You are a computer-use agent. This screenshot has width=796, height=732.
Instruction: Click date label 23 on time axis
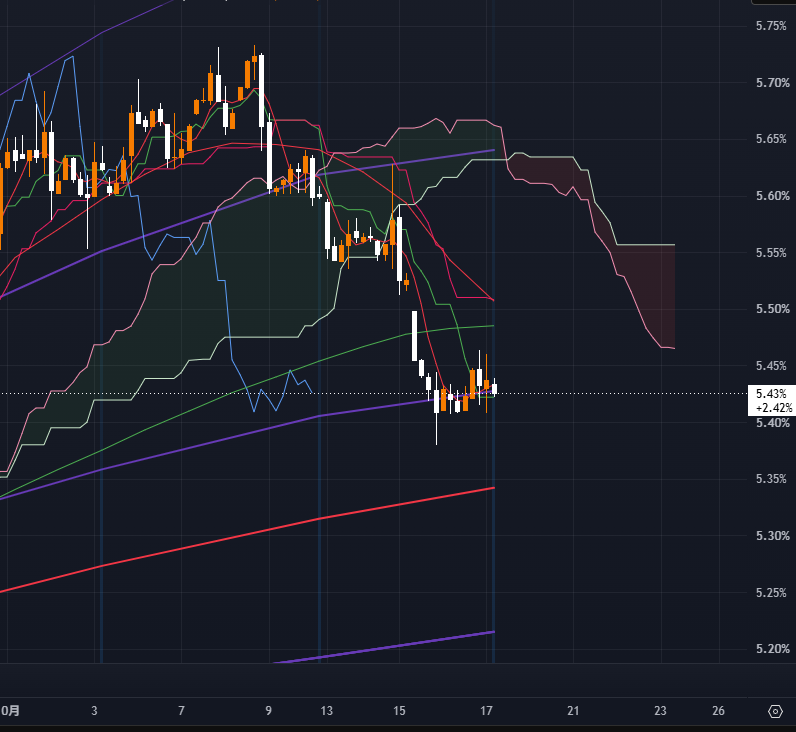(660, 711)
